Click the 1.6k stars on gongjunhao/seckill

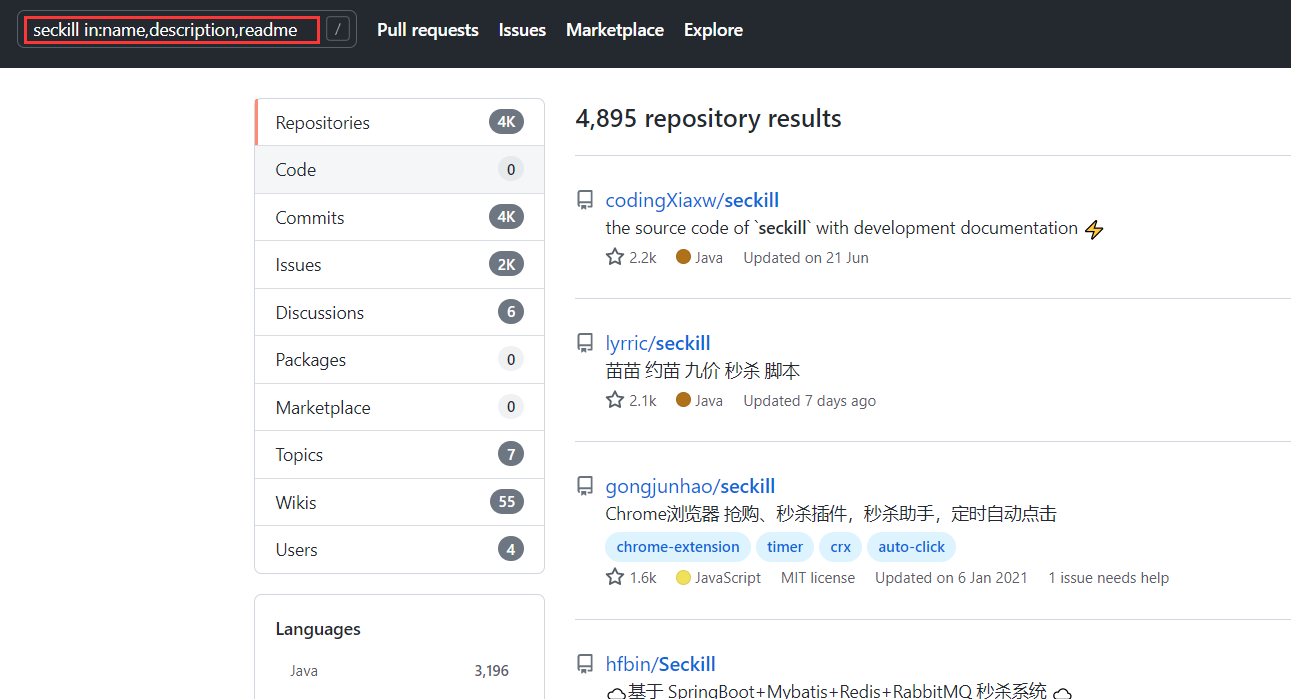[631, 577]
